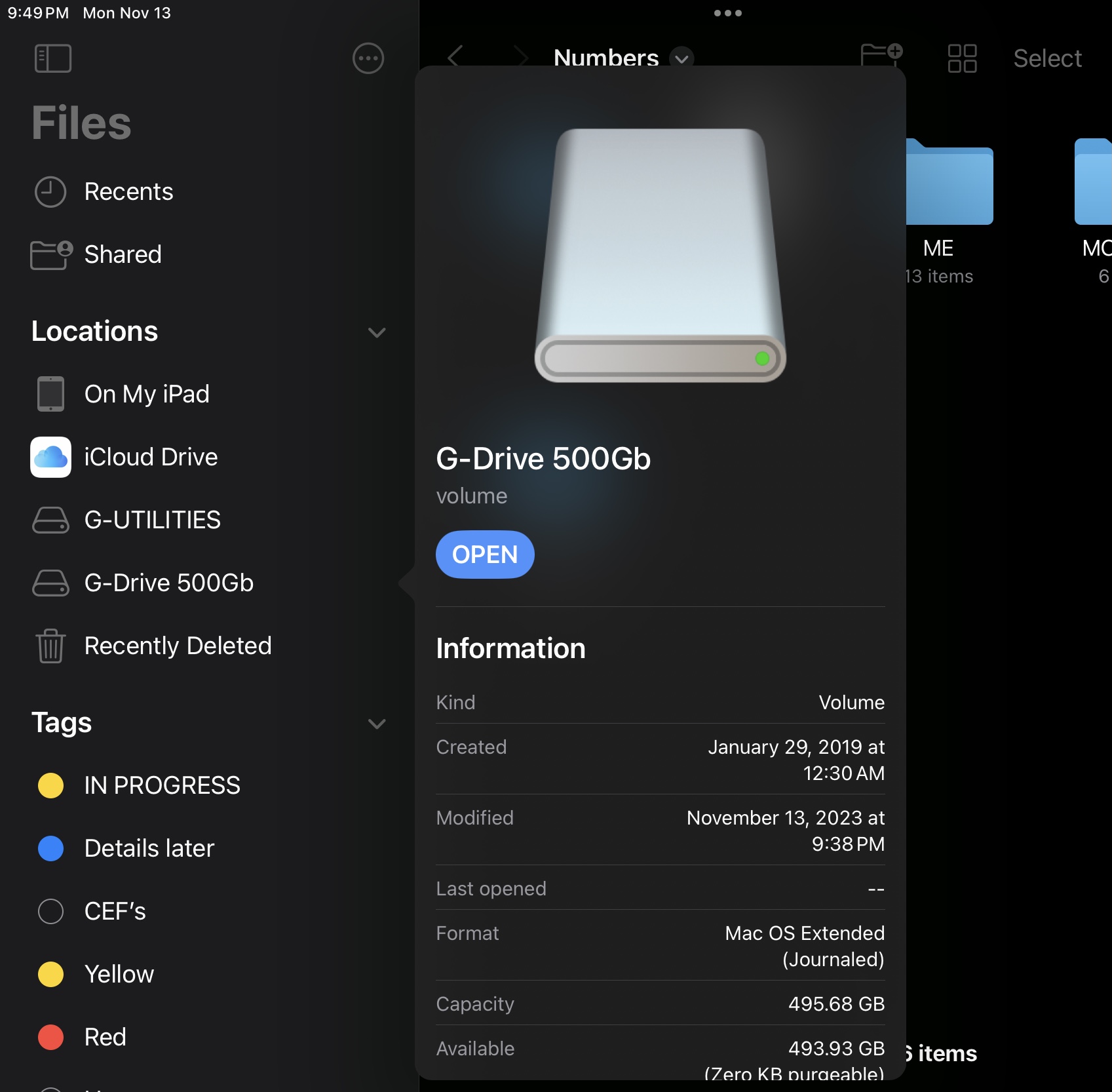Click the 'Files' sidebar title

81,123
